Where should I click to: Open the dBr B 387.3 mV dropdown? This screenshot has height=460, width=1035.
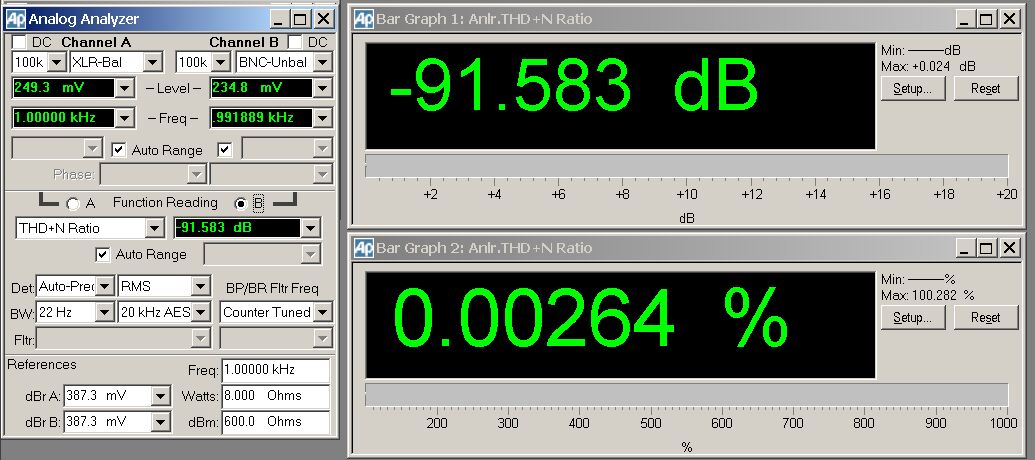tap(160, 422)
